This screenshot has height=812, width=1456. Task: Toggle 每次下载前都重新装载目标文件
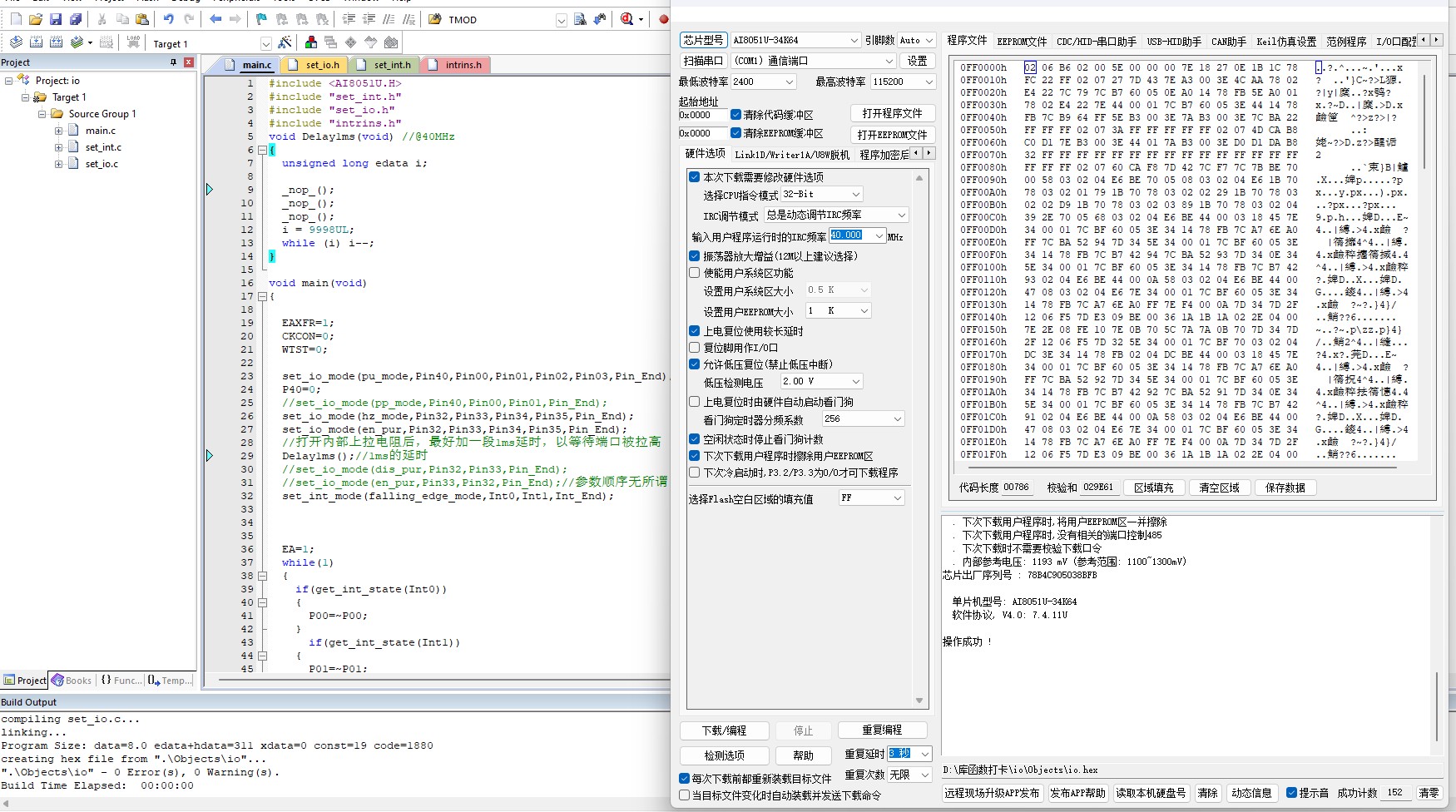684,779
